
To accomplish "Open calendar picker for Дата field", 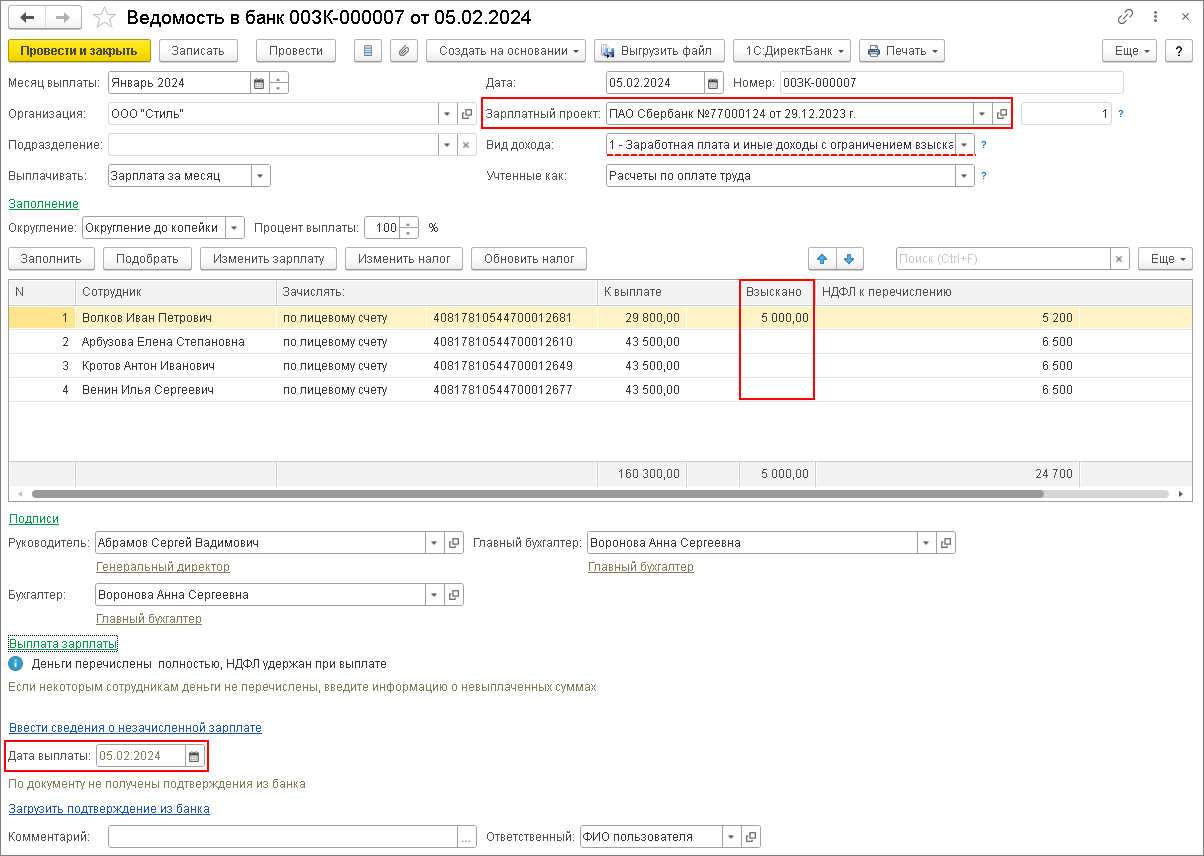I will click(713, 83).
